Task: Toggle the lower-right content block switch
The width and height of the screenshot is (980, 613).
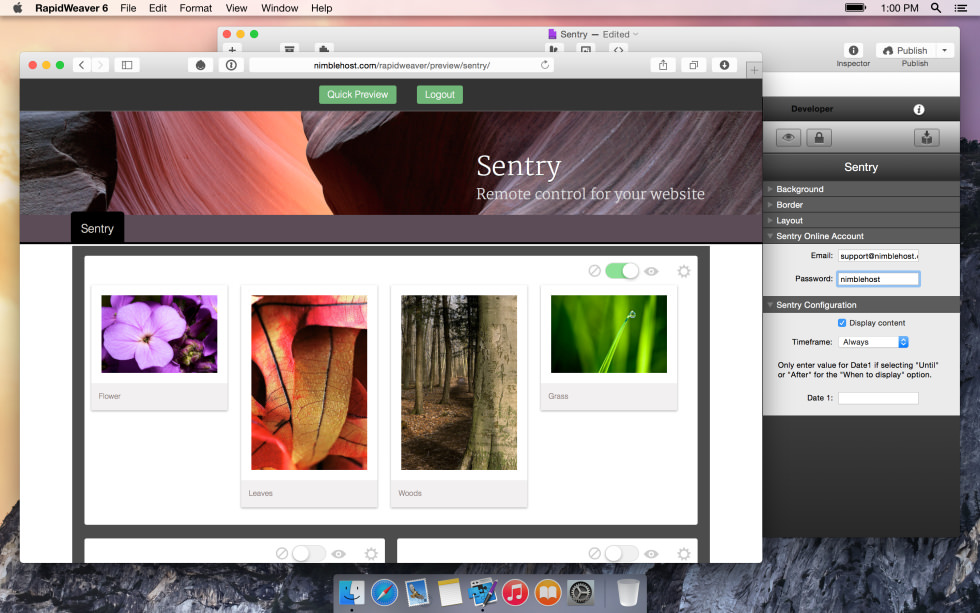Action: (x=622, y=553)
